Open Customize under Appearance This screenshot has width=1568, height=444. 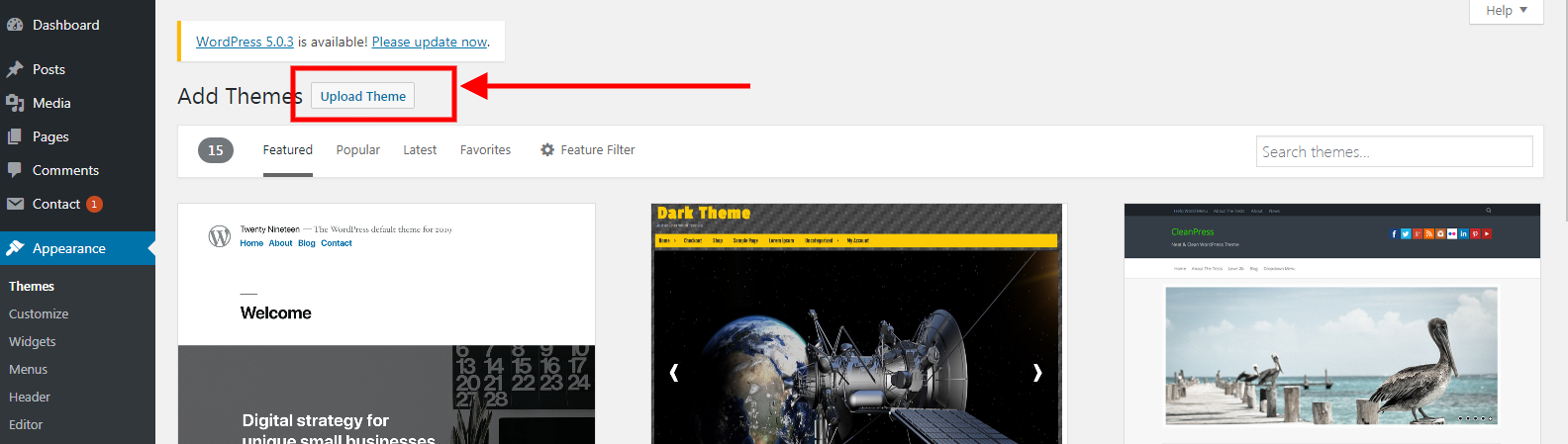[x=39, y=313]
